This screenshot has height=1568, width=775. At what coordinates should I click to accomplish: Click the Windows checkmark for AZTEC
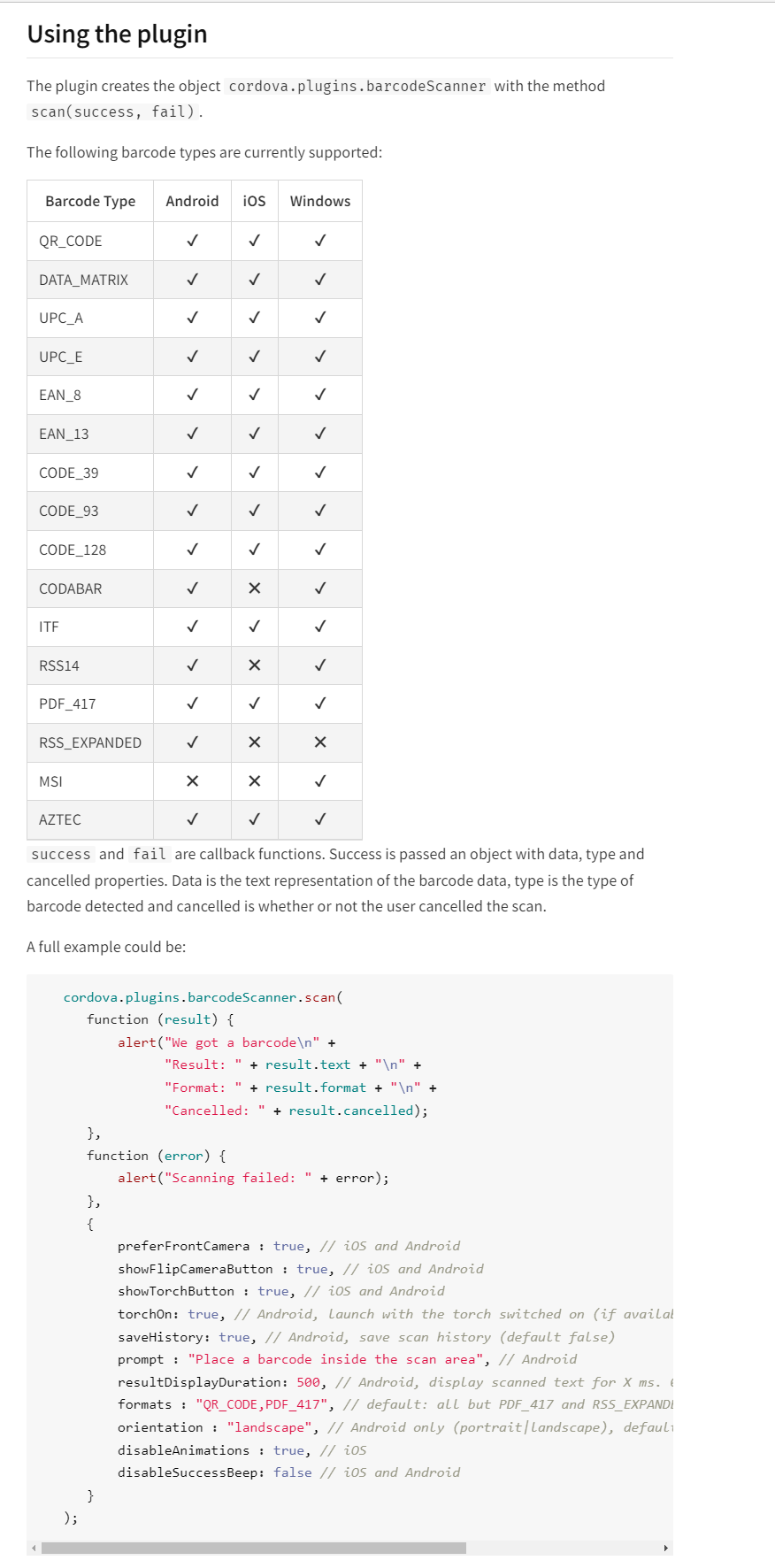[320, 819]
